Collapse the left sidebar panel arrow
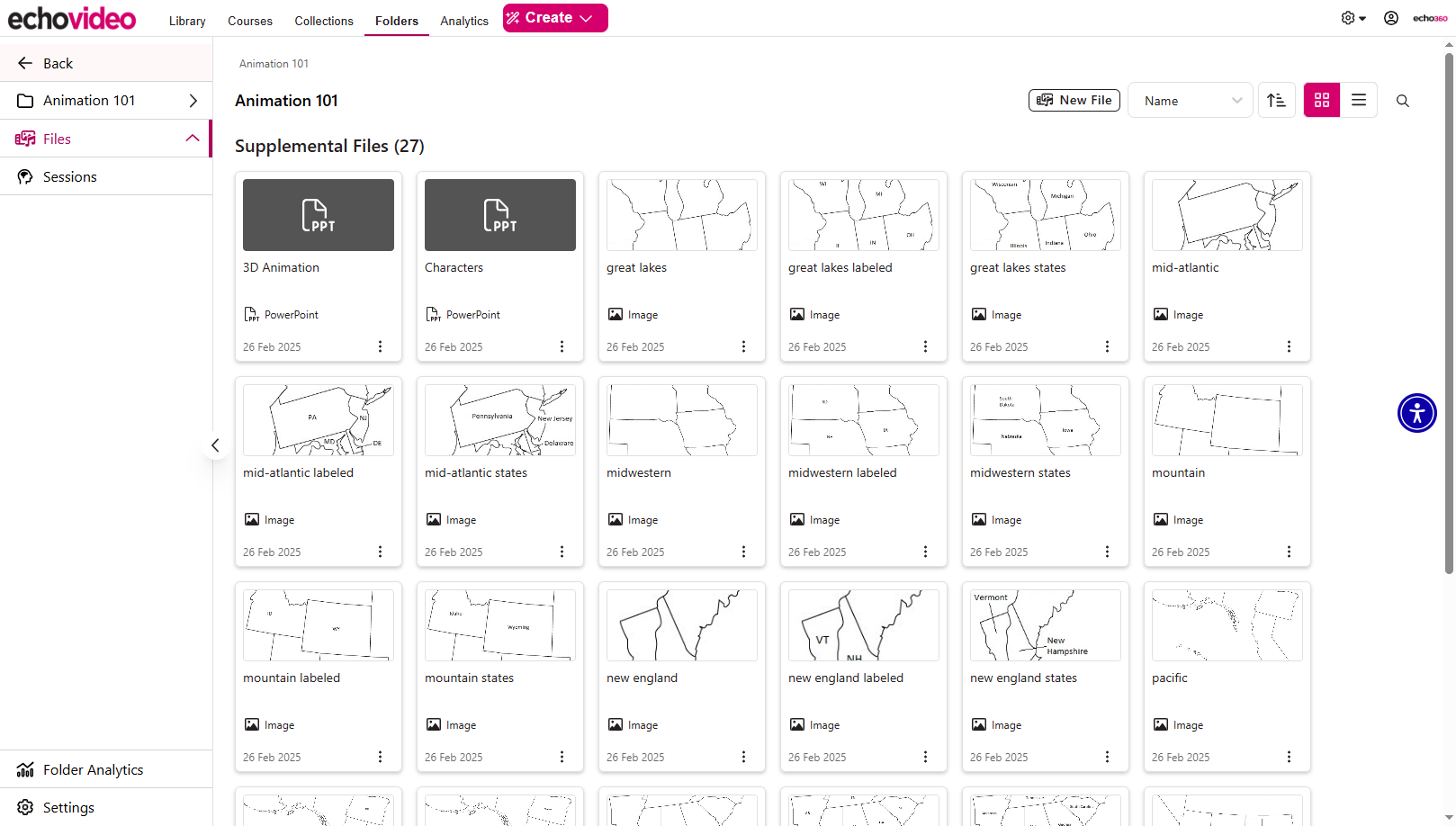 click(215, 445)
